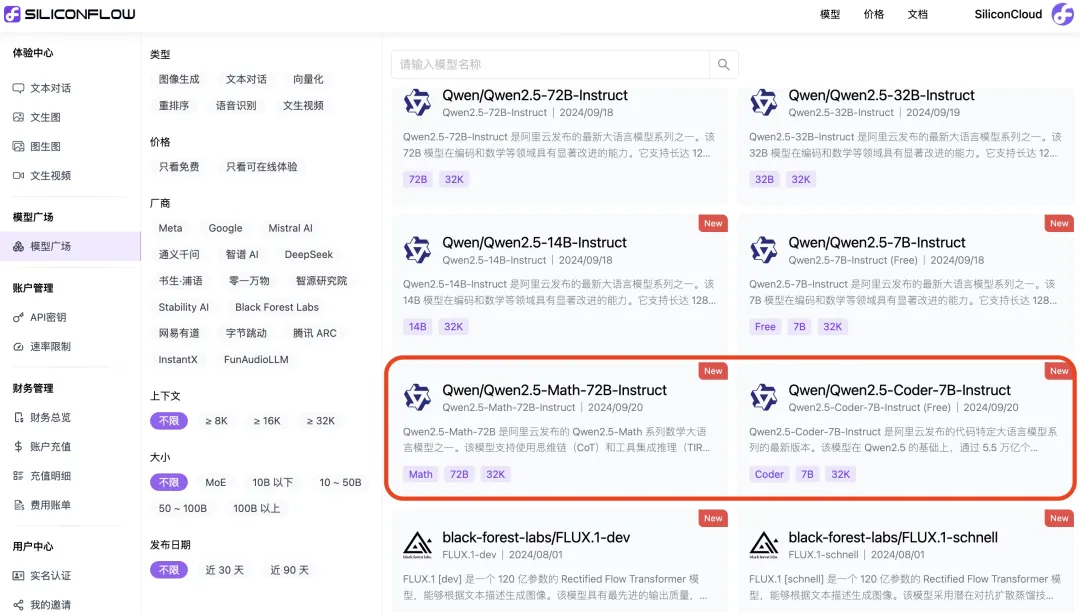
Task: Open 文生图 image icon in sidebar
Action: point(19,117)
